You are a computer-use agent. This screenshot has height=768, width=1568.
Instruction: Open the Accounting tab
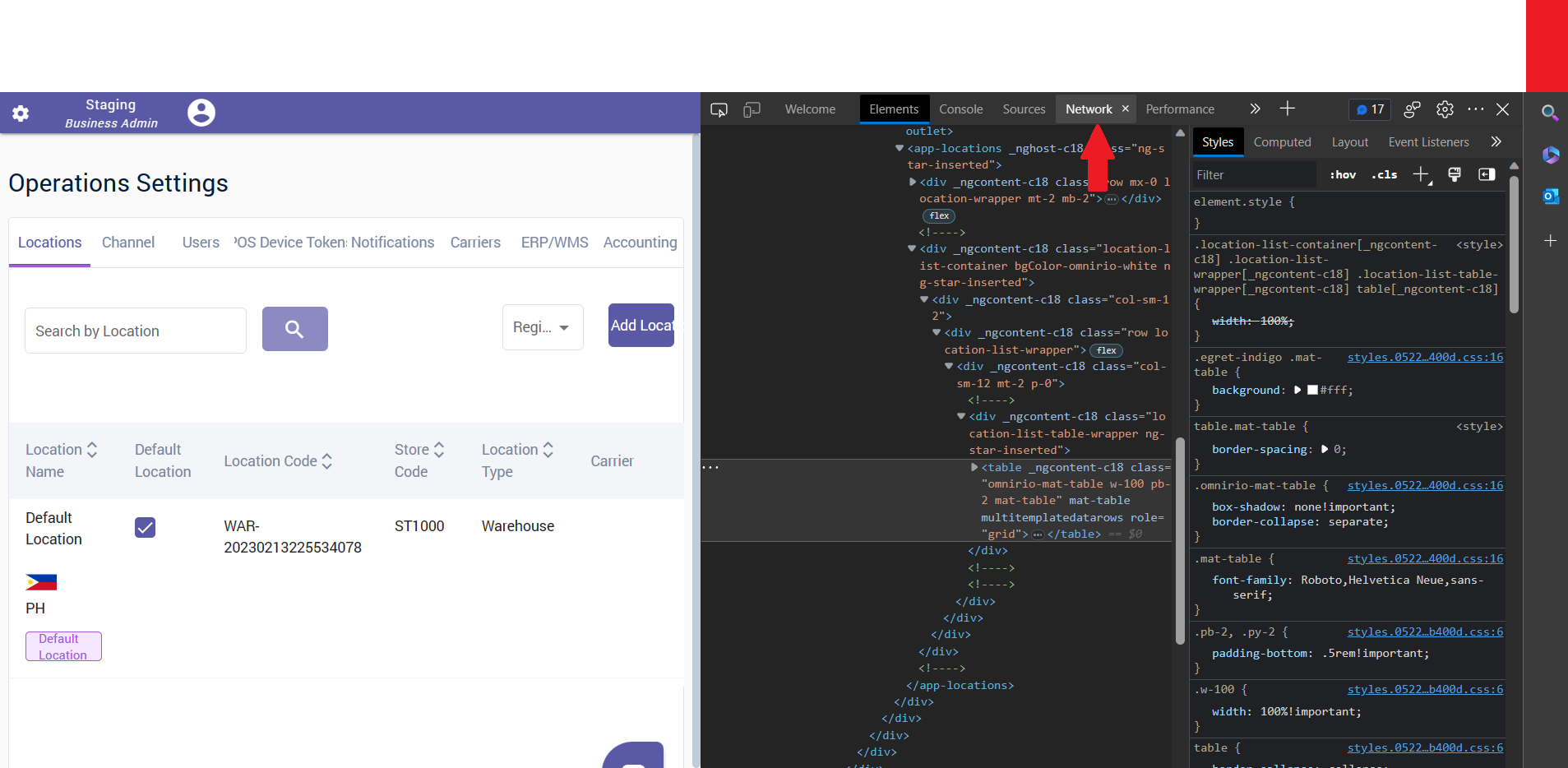click(x=640, y=243)
